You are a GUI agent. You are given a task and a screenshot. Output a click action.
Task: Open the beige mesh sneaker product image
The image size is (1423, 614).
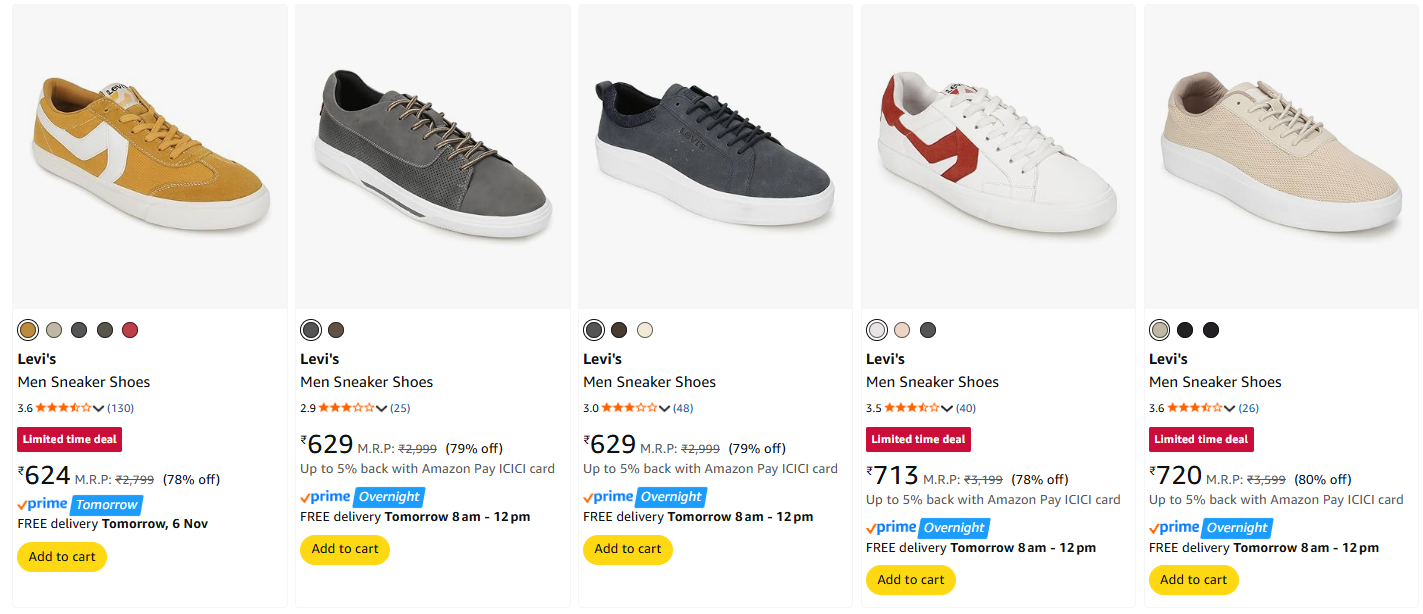pos(1281,155)
